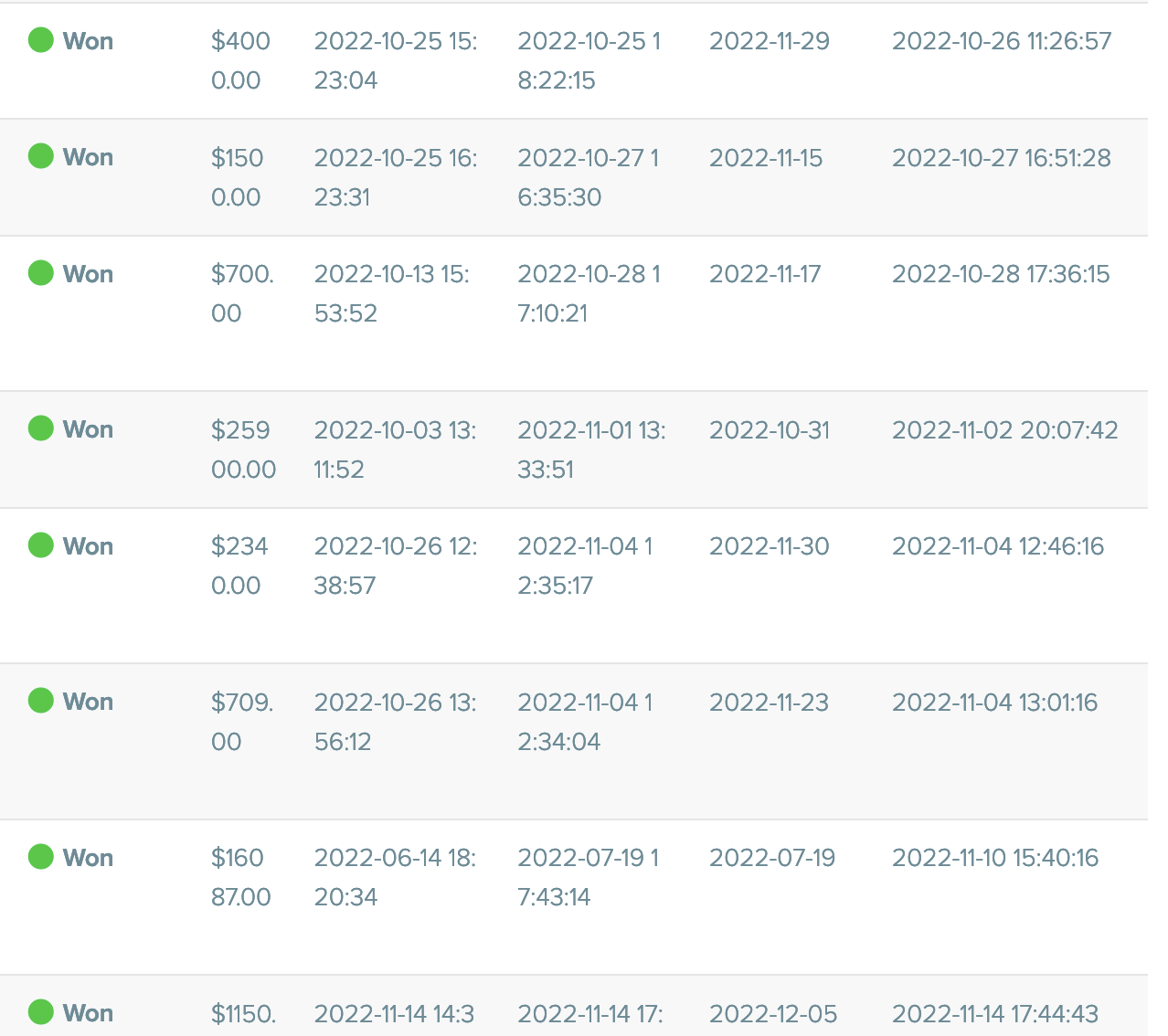Select the green dot beside the $2340.00 deal
1168x1036 pixels.
41,545
